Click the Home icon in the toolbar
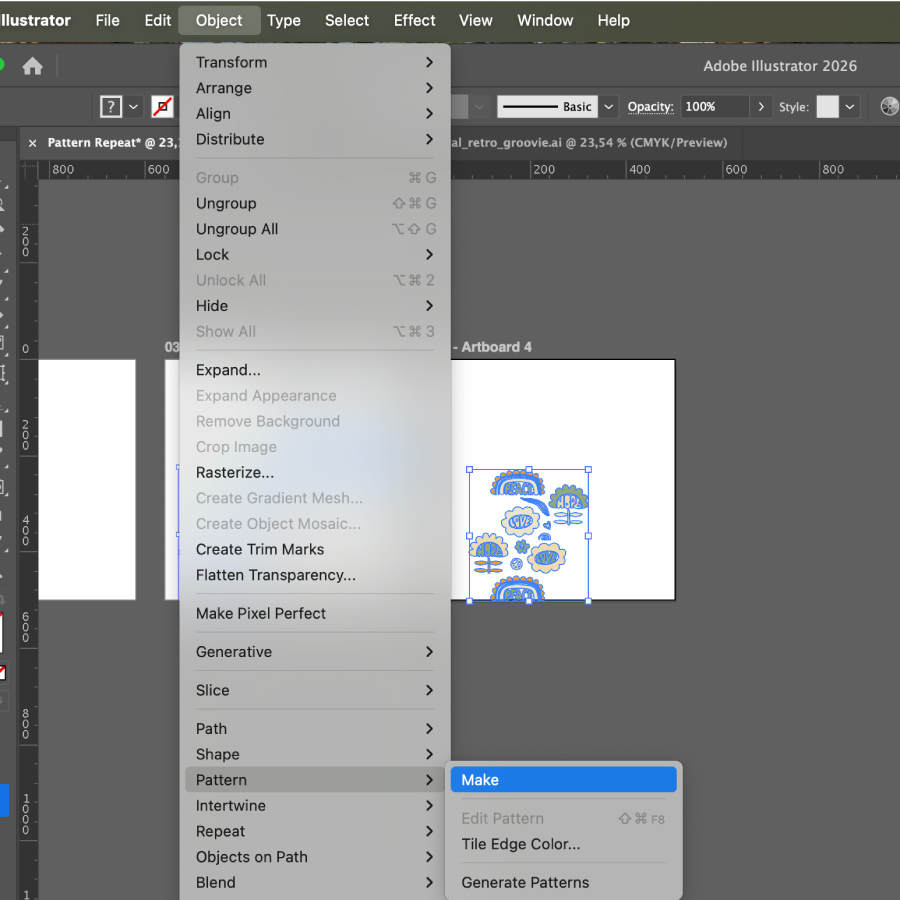The image size is (900, 900). 33,66
